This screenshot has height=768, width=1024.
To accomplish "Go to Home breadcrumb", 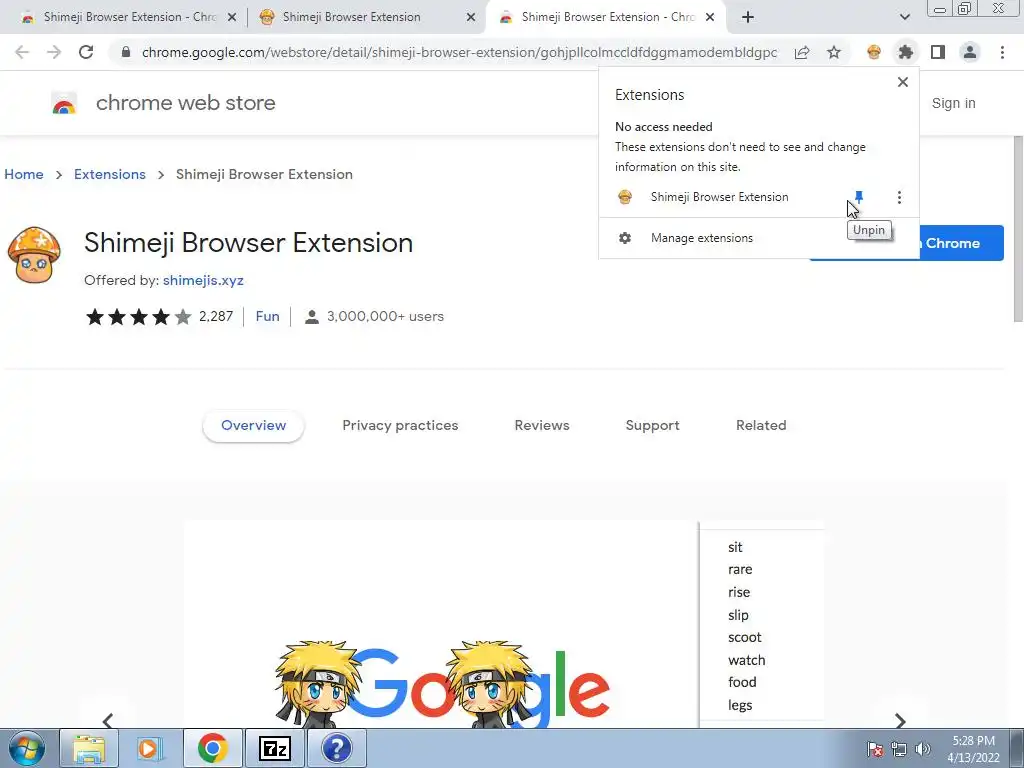I will click(x=24, y=174).
